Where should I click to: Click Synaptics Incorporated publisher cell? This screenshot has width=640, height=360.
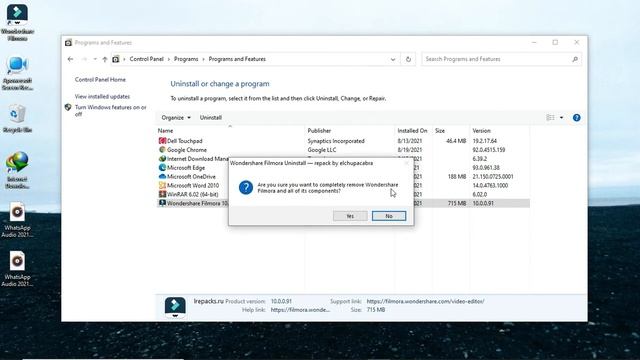point(336,141)
